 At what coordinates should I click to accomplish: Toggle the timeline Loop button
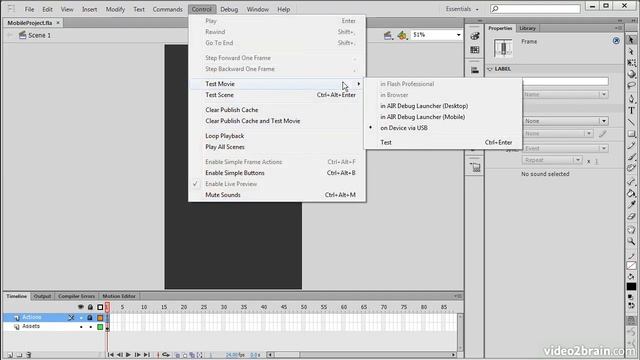166,355
